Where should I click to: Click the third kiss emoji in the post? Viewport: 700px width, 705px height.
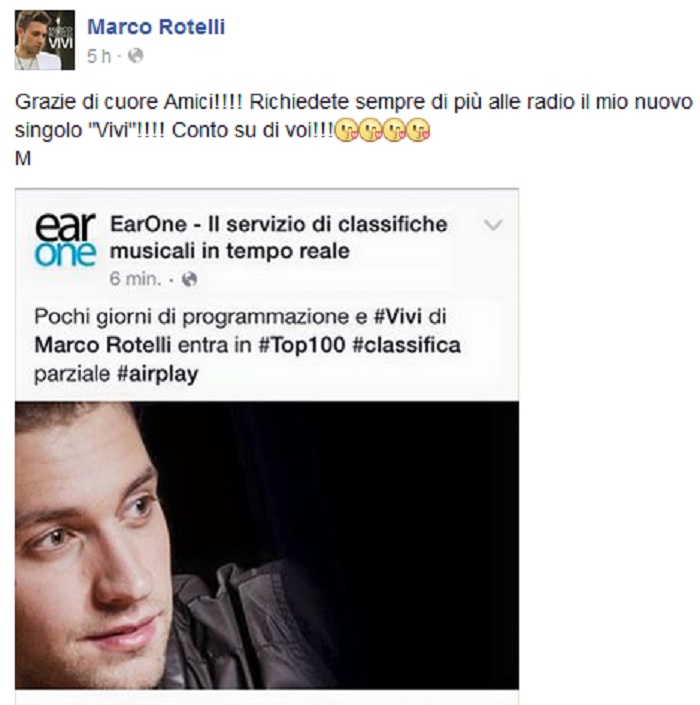click(x=394, y=130)
